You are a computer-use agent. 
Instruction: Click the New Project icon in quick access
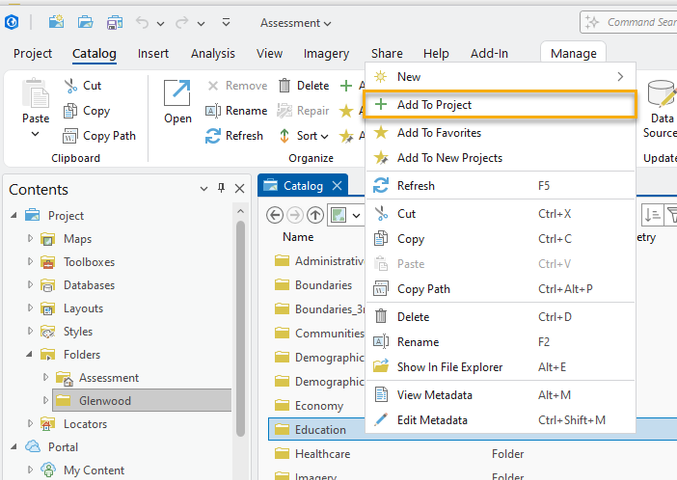pos(56,22)
